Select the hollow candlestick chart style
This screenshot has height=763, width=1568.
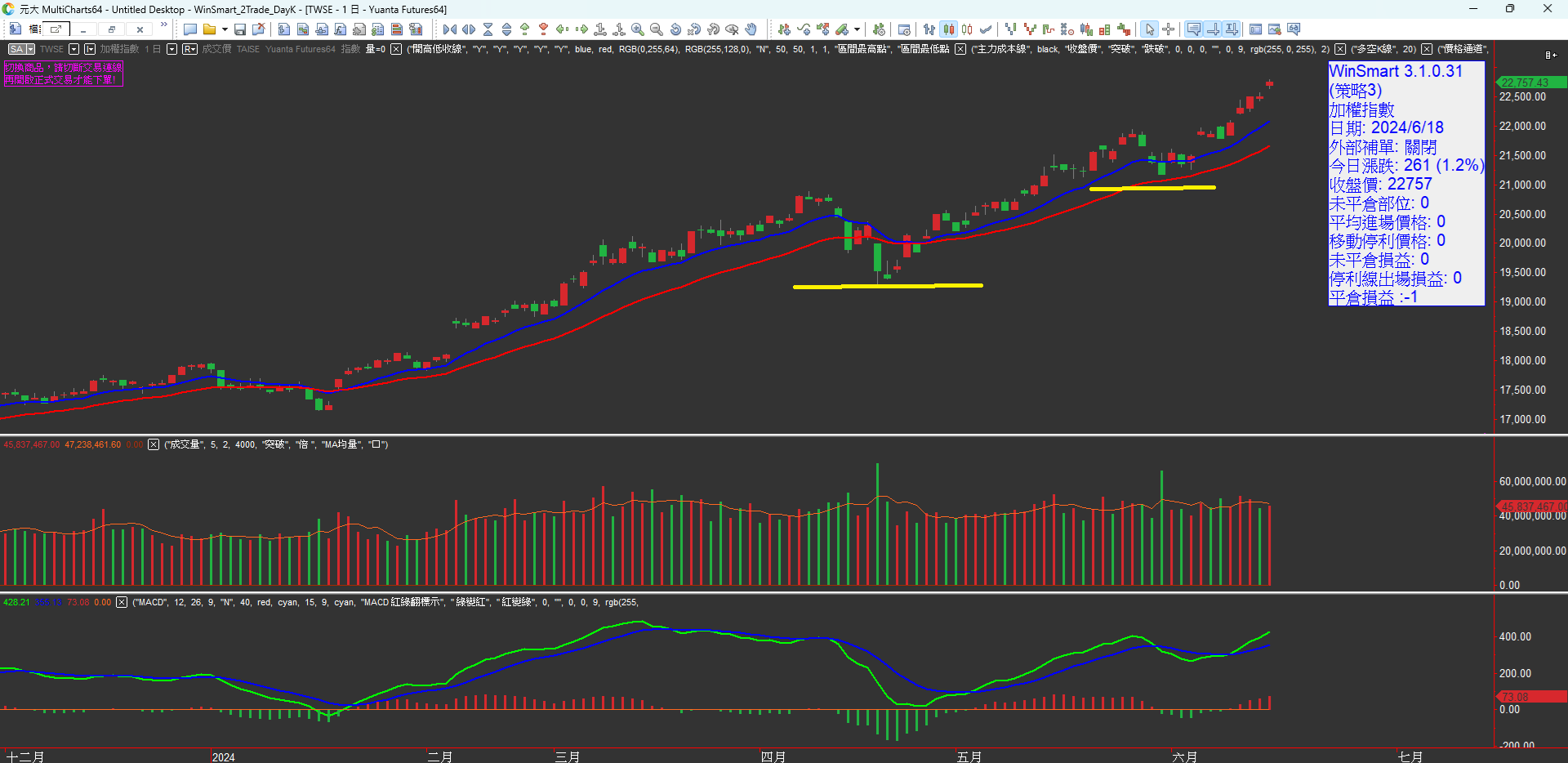968,29
